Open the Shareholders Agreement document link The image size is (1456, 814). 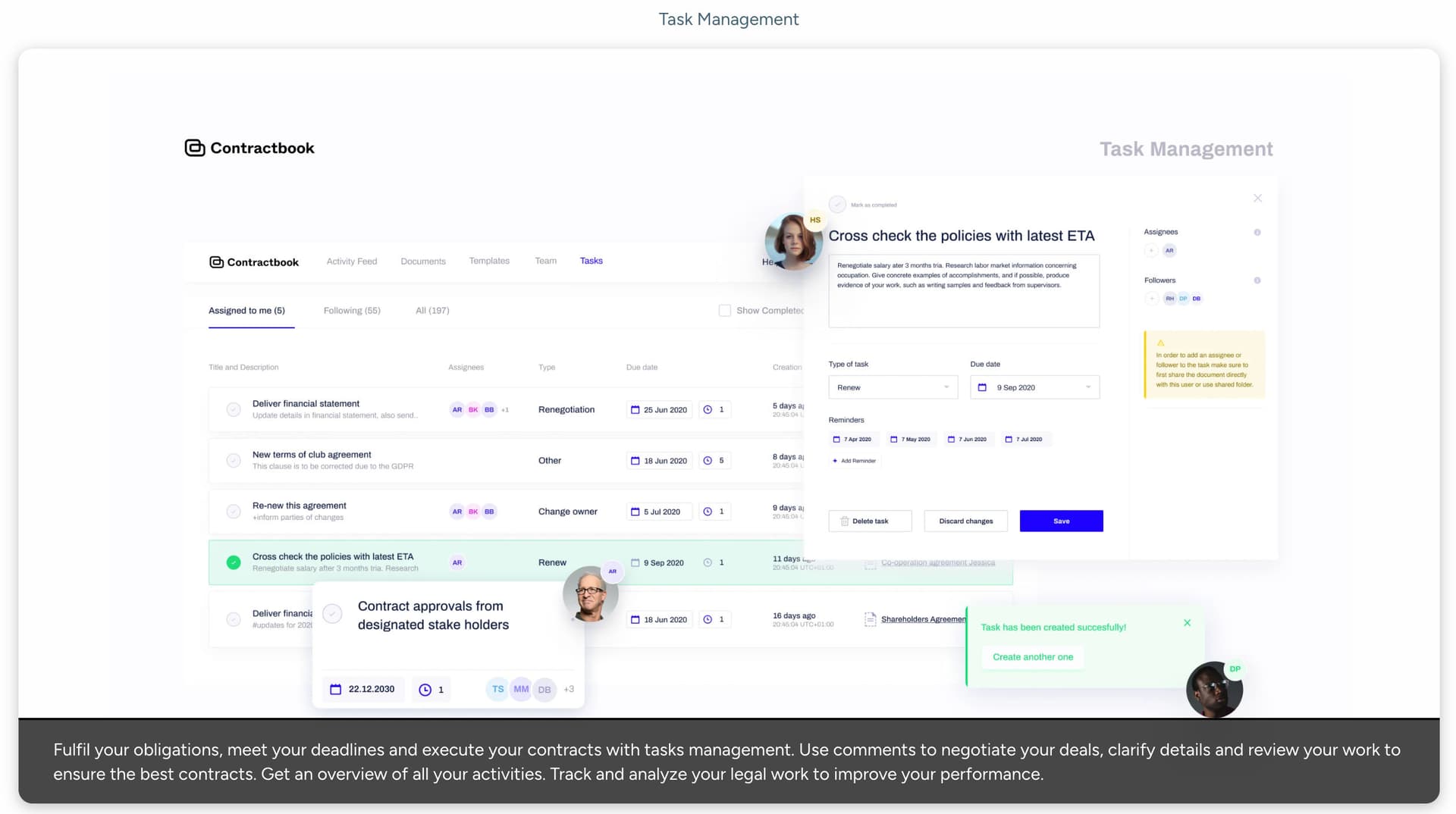point(924,619)
